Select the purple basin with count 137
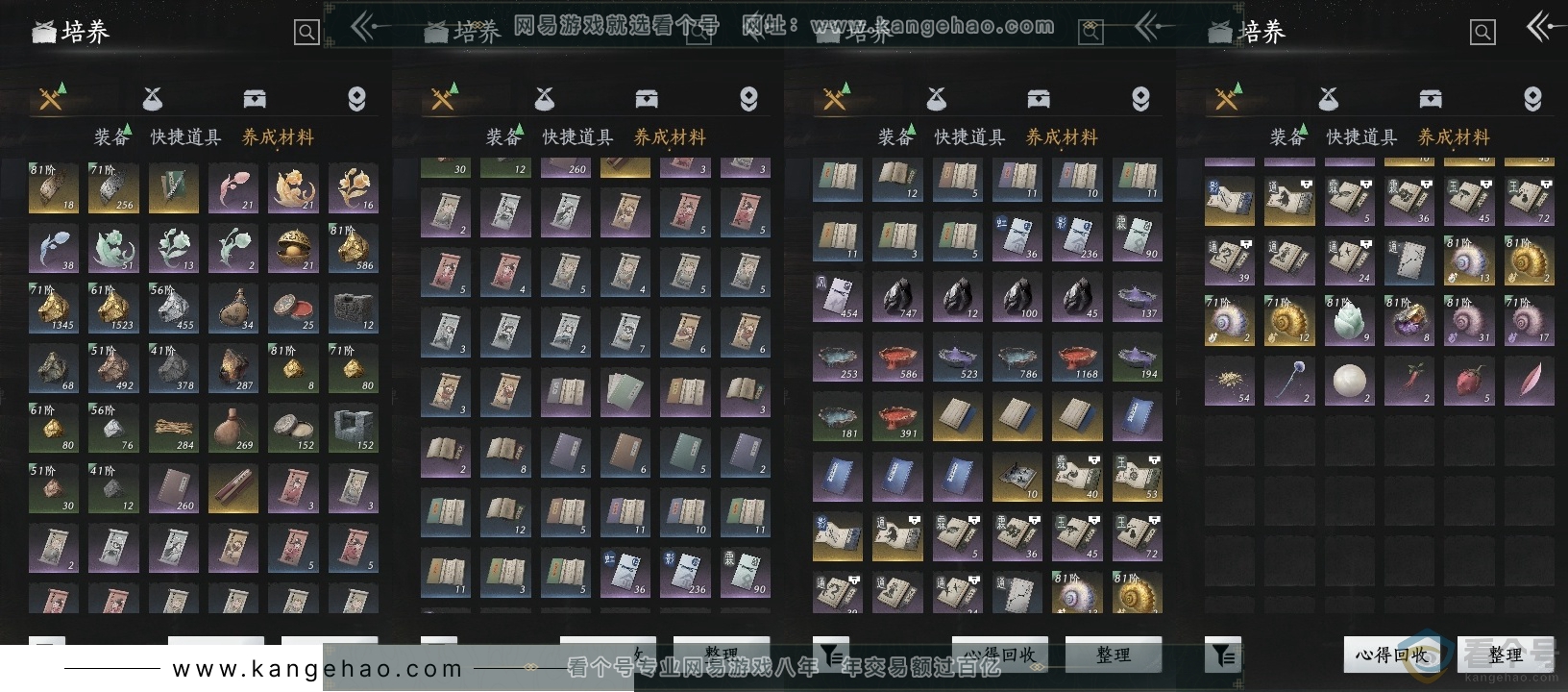Viewport: 1568px width, 692px height. [1138, 297]
